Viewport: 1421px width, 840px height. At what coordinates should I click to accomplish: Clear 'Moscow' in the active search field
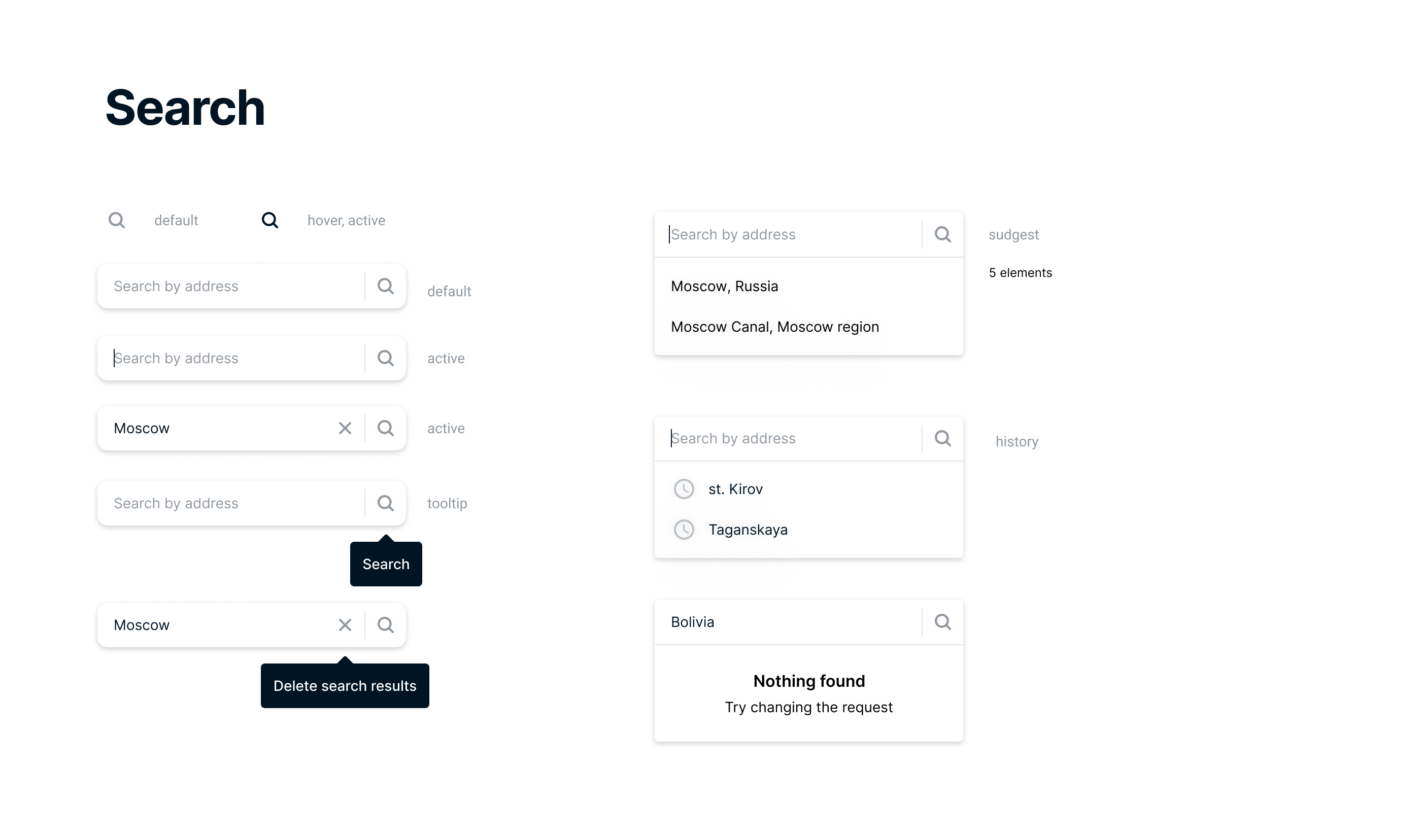(345, 429)
